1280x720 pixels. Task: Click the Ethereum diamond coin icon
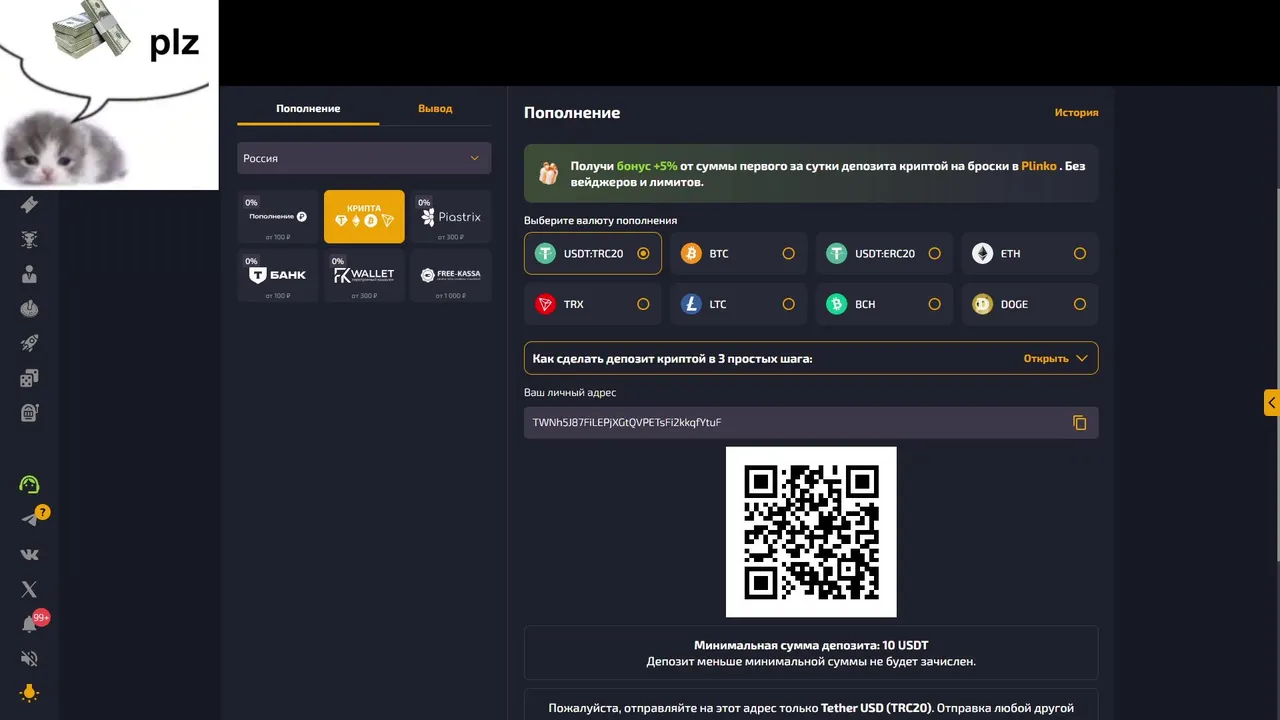click(982, 254)
